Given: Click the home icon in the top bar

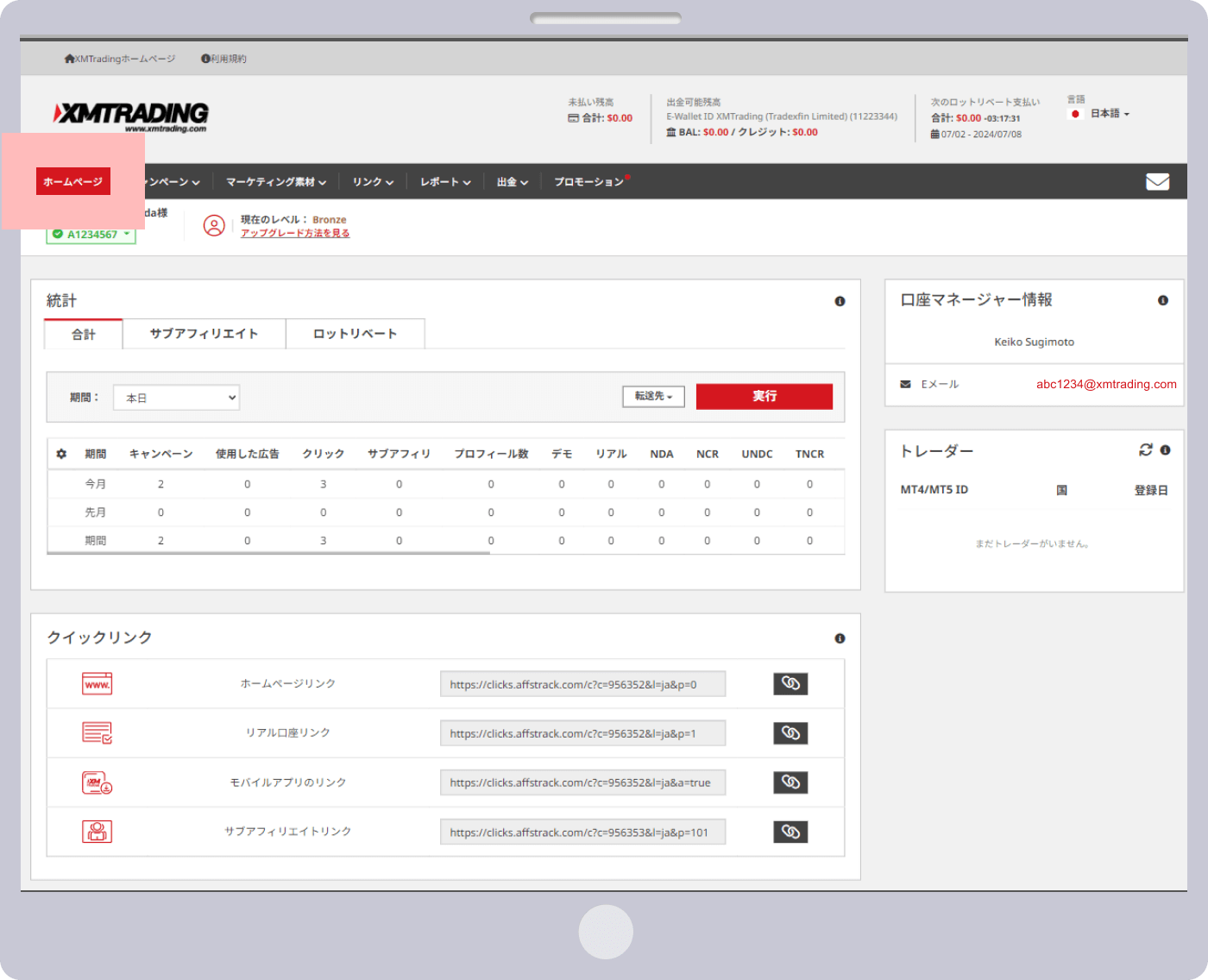Looking at the screenshot, I should click(x=69, y=59).
